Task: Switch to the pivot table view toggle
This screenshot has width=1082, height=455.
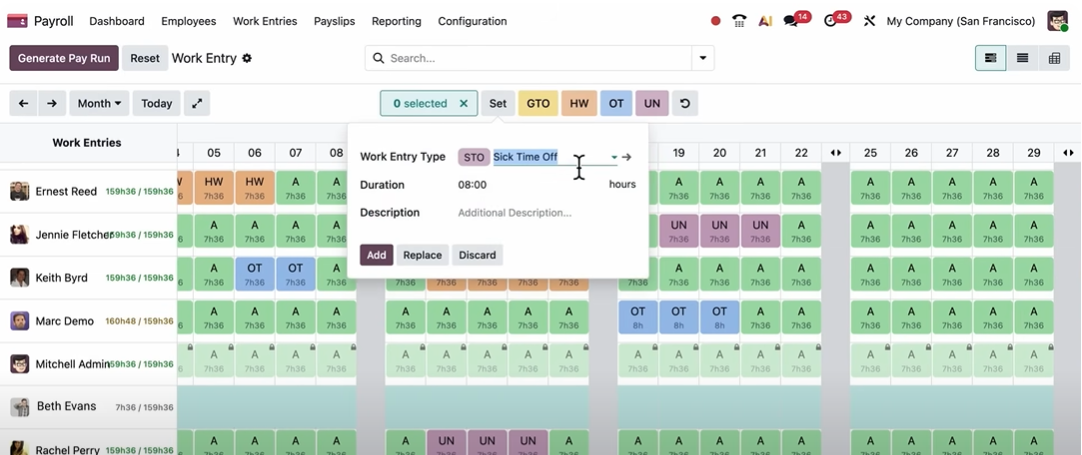Action: 1054,58
